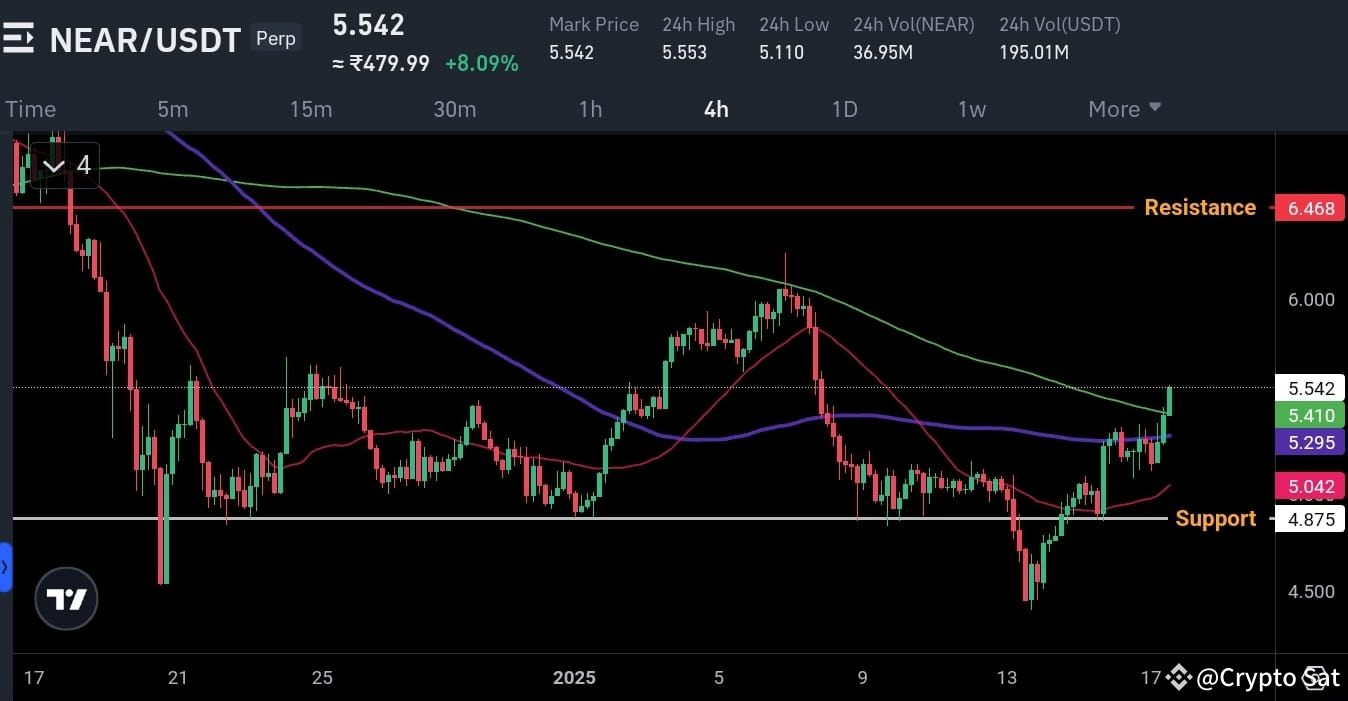Image resolution: width=1348 pixels, height=701 pixels.
Task: Click the +8.09% change value
Action: pyautogui.click(x=482, y=63)
